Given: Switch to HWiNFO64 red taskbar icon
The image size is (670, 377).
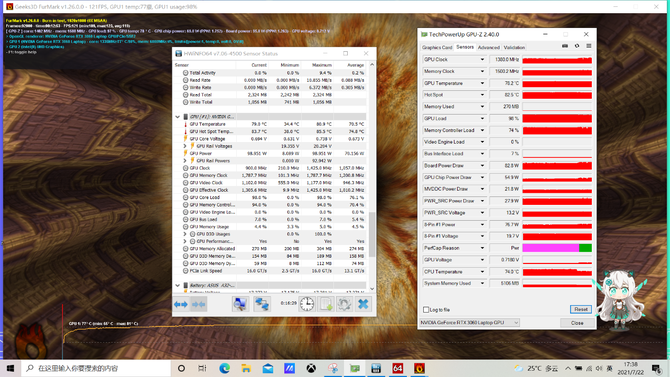Looking at the screenshot, I should pyautogui.click(x=398, y=368).
